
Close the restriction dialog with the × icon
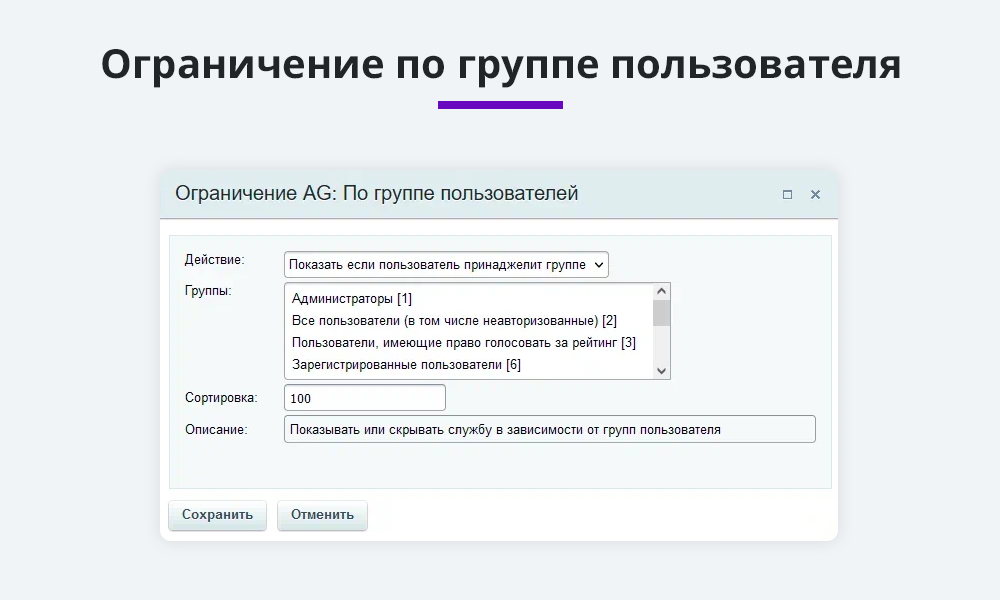pyautogui.click(x=815, y=194)
